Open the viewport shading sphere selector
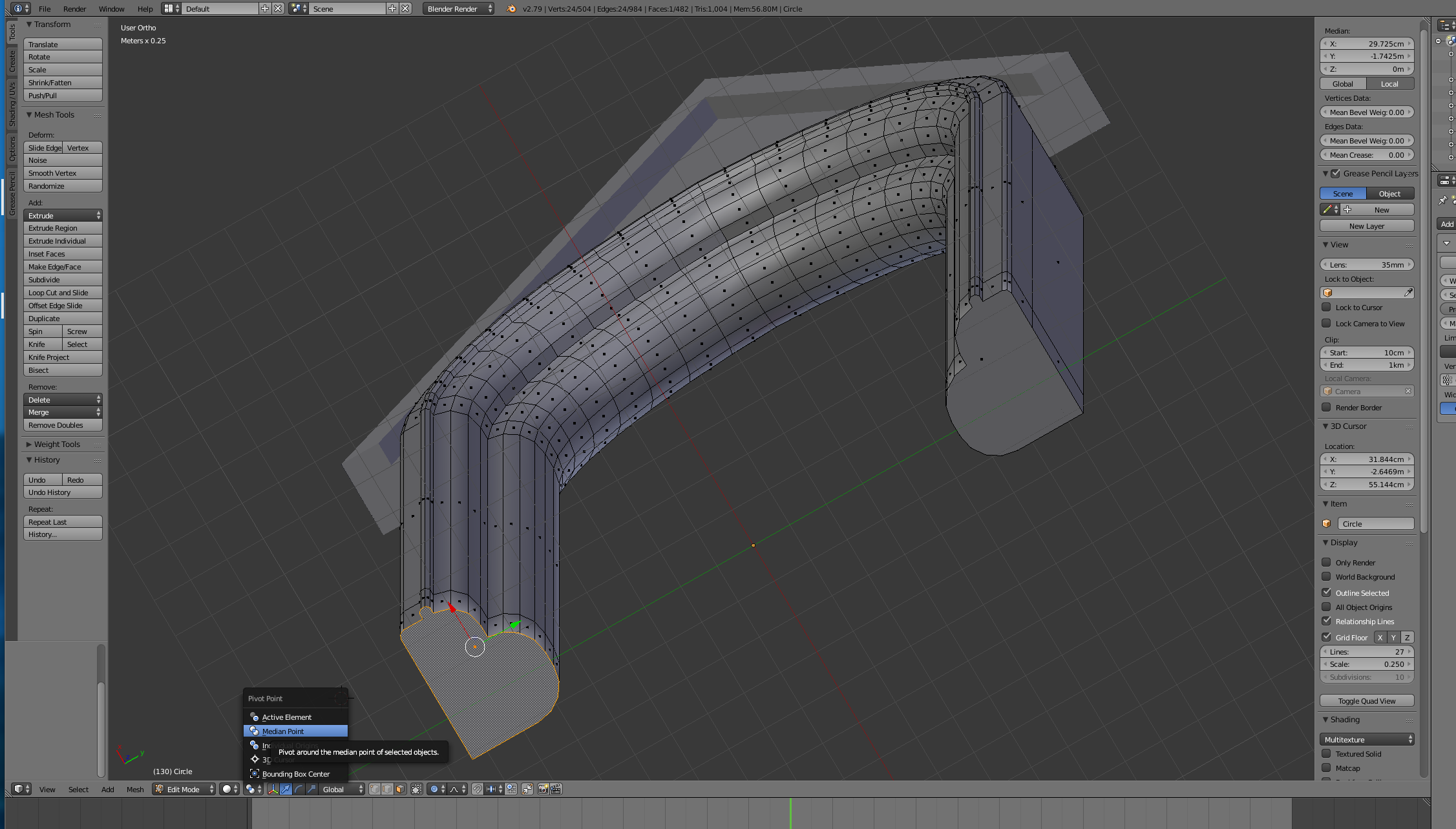The height and width of the screenshot is (829, 1456). (x=229, y=789)
